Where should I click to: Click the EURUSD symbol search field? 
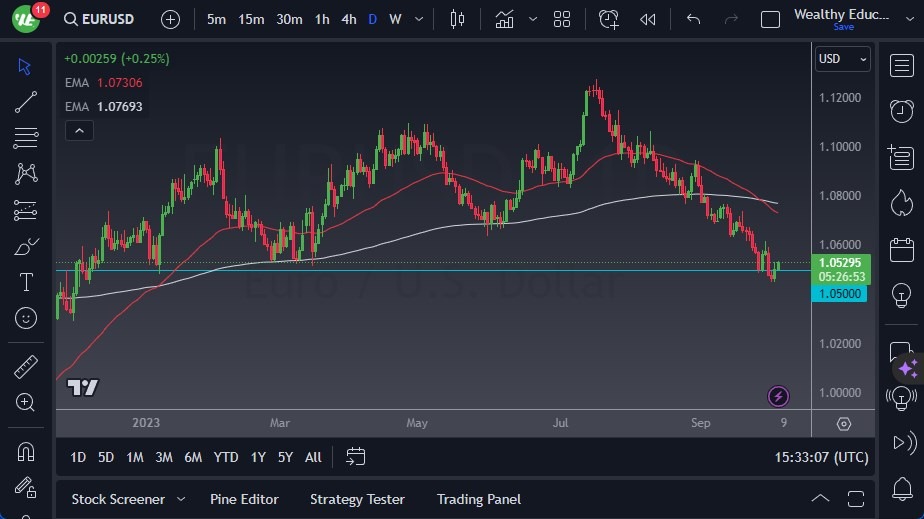[102, 19]
